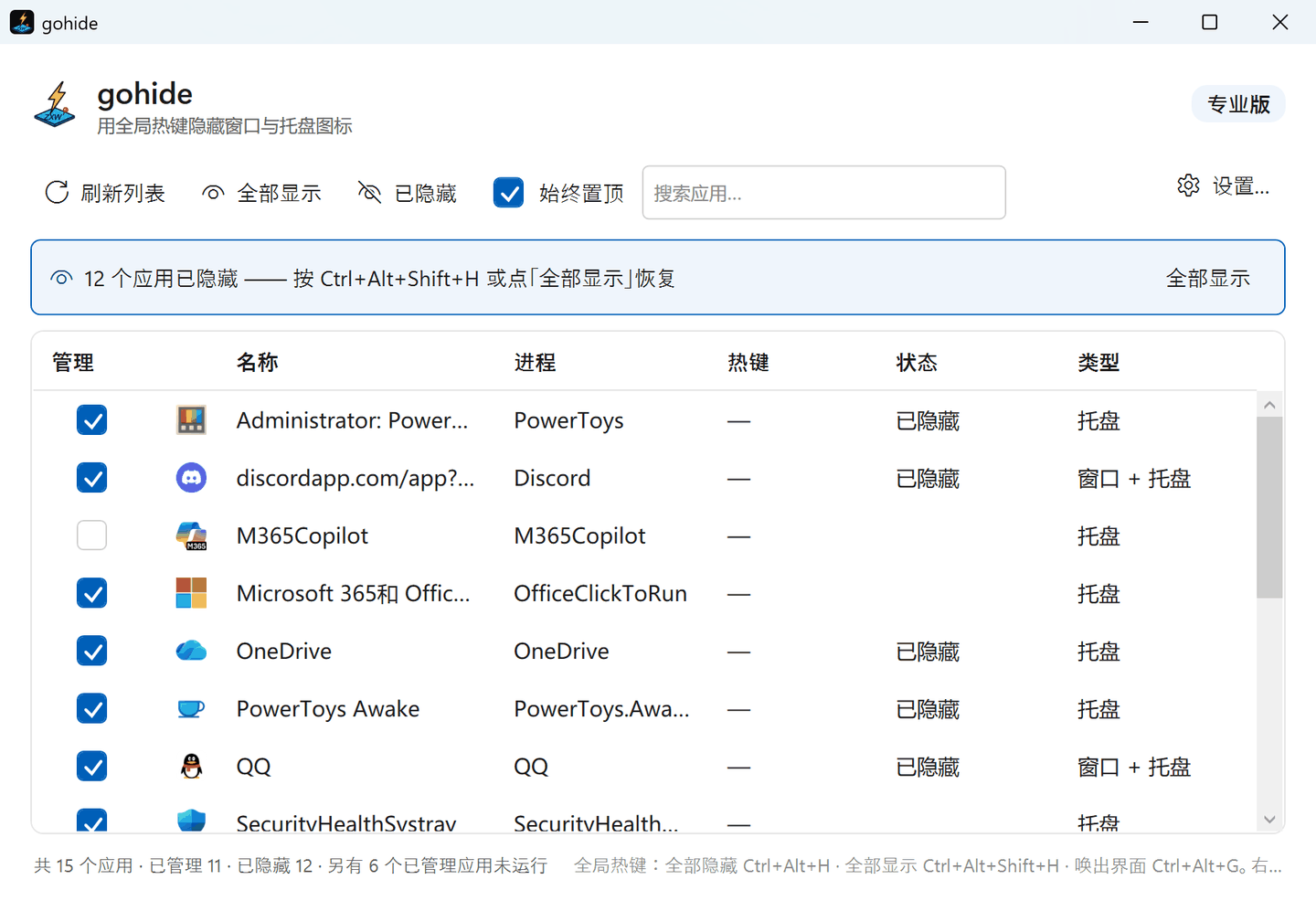Viewport: 1316px width, 901px height.
Task: Toggle the 始终置顶 always-on-top checkbox
Action: (x=508, y=193)
